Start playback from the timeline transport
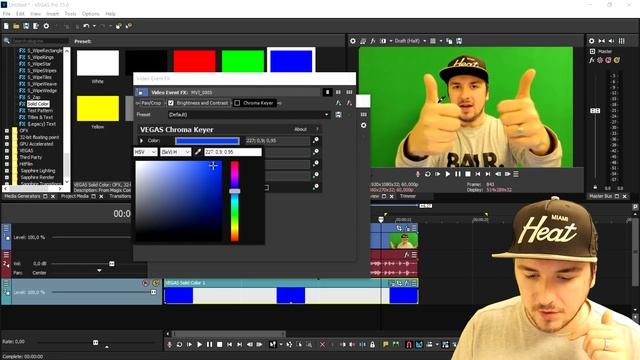The image size is (640, 360). pyautogui.click(x=200, y=344)
